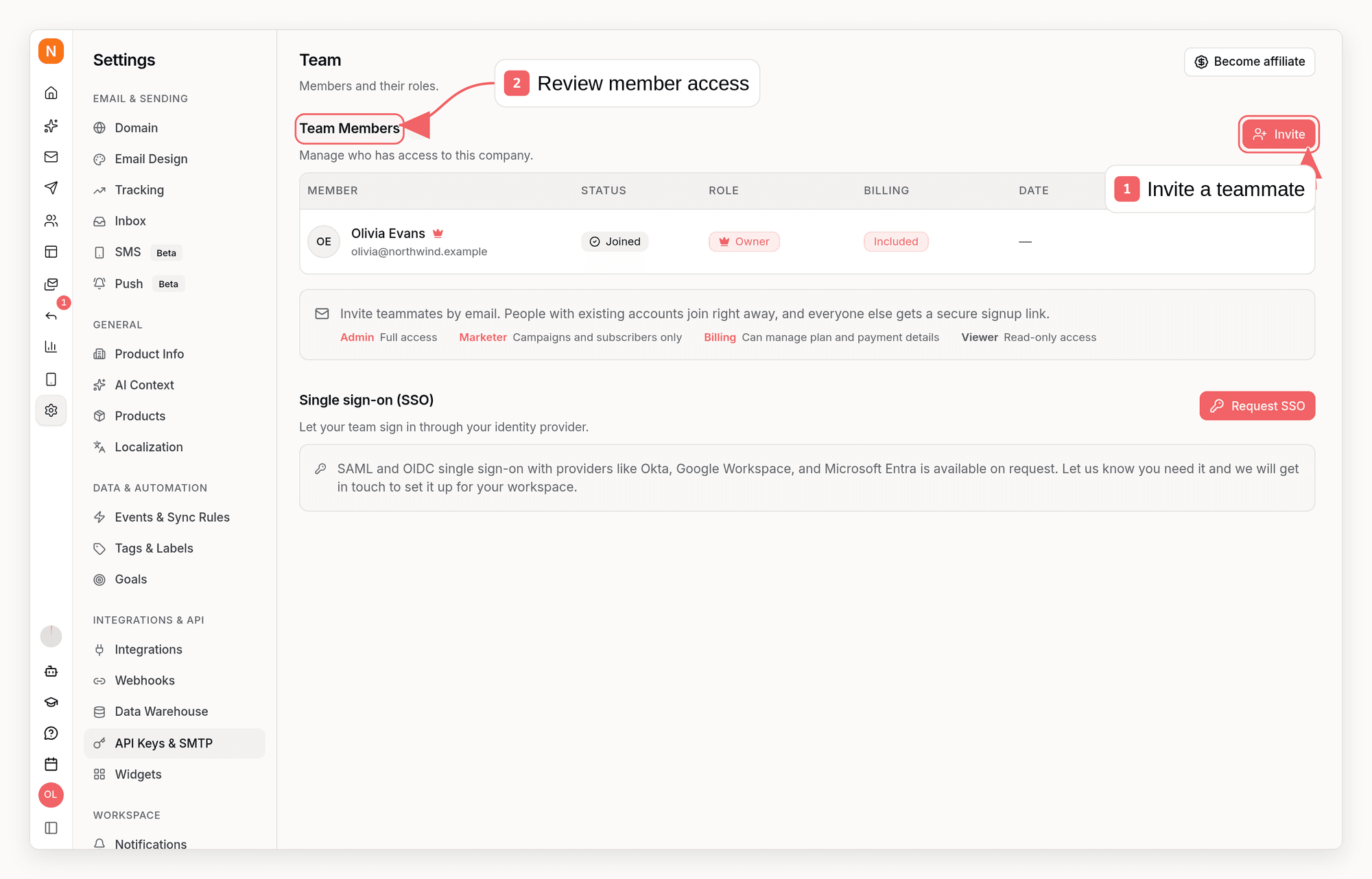
Task: Open the mail envelope icon in left rail
Action: (x=51, y=157)
